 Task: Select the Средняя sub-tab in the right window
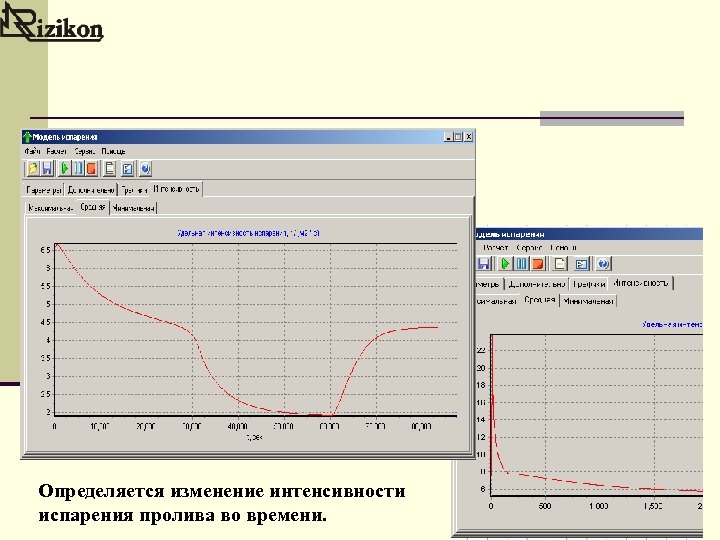click(x=540, y=300)
